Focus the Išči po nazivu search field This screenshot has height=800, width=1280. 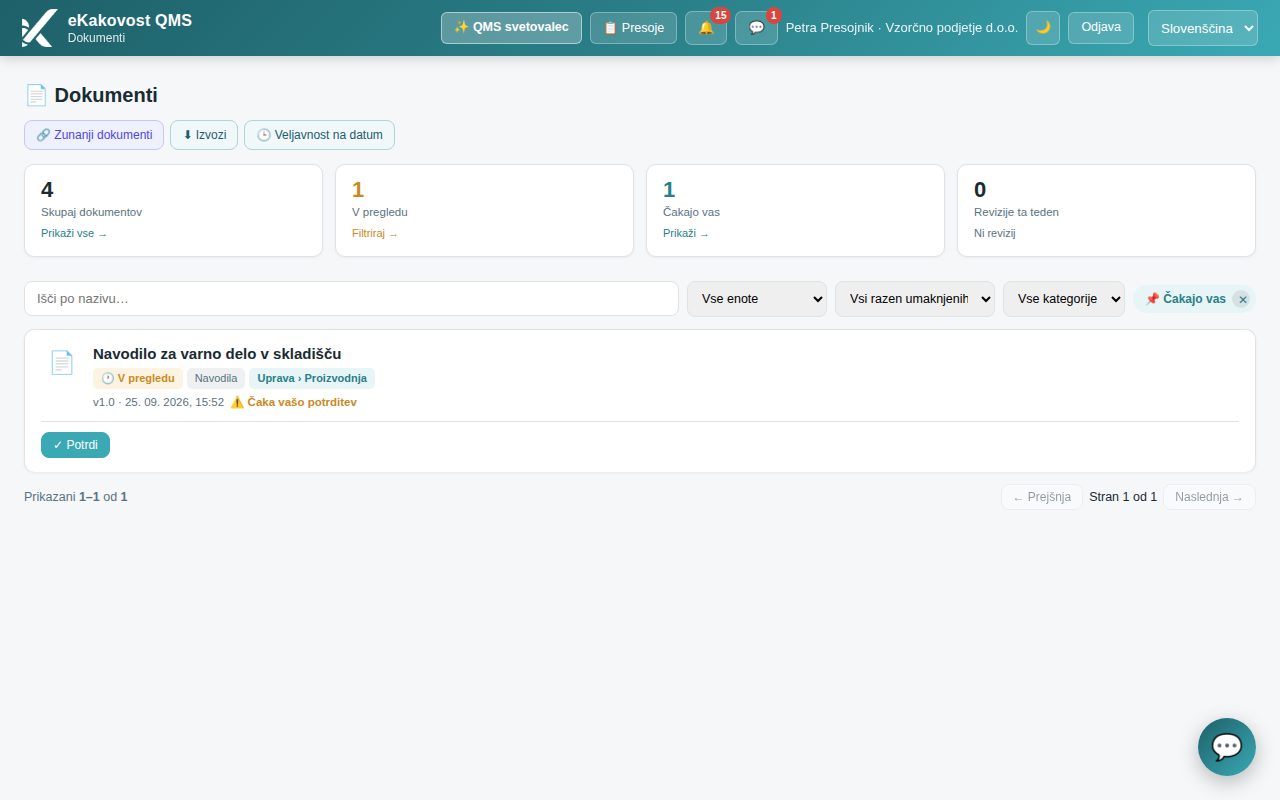[351, 299]
